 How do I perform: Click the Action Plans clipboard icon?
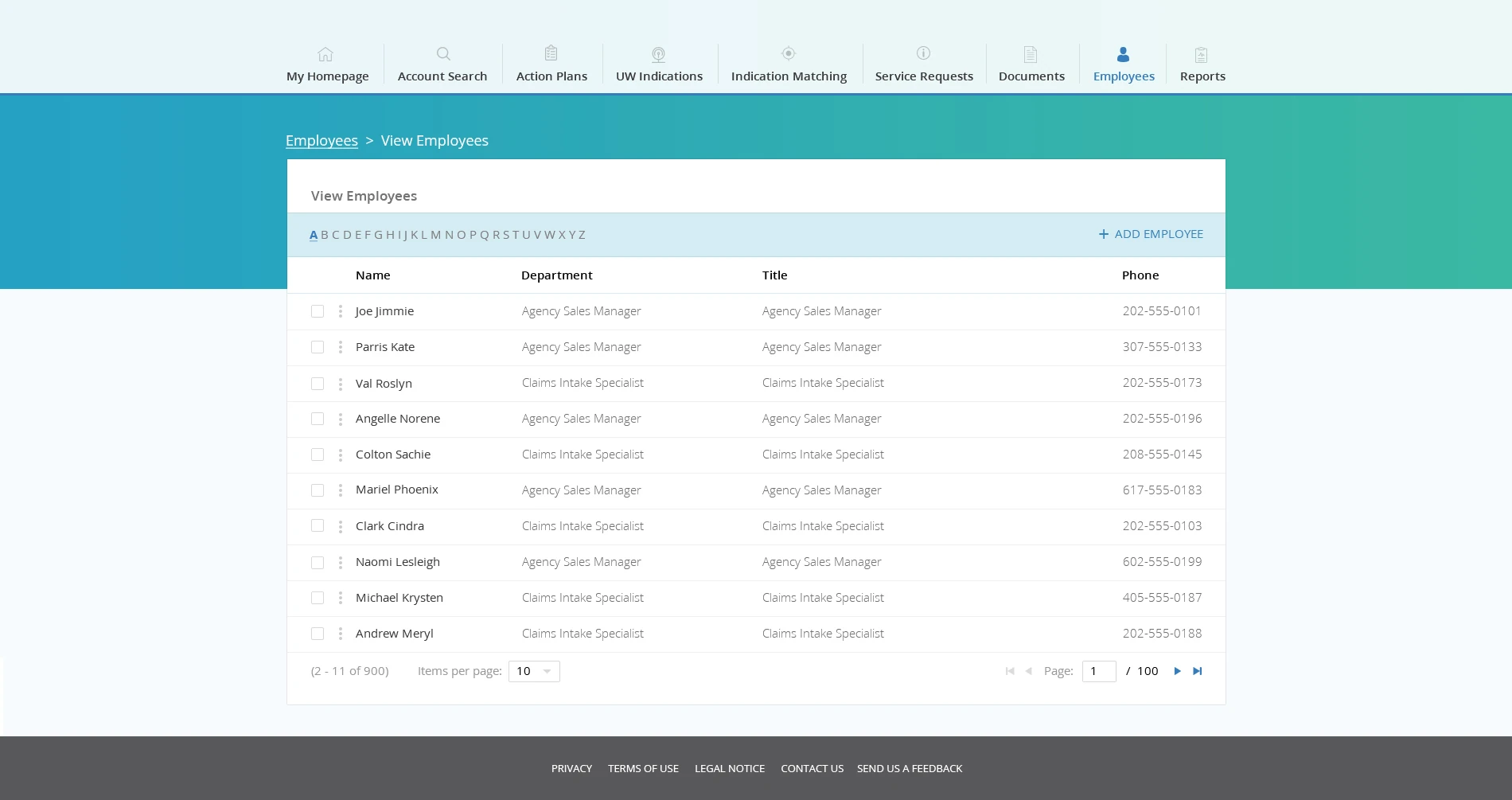pyautogui.click(x=551, y=53)
